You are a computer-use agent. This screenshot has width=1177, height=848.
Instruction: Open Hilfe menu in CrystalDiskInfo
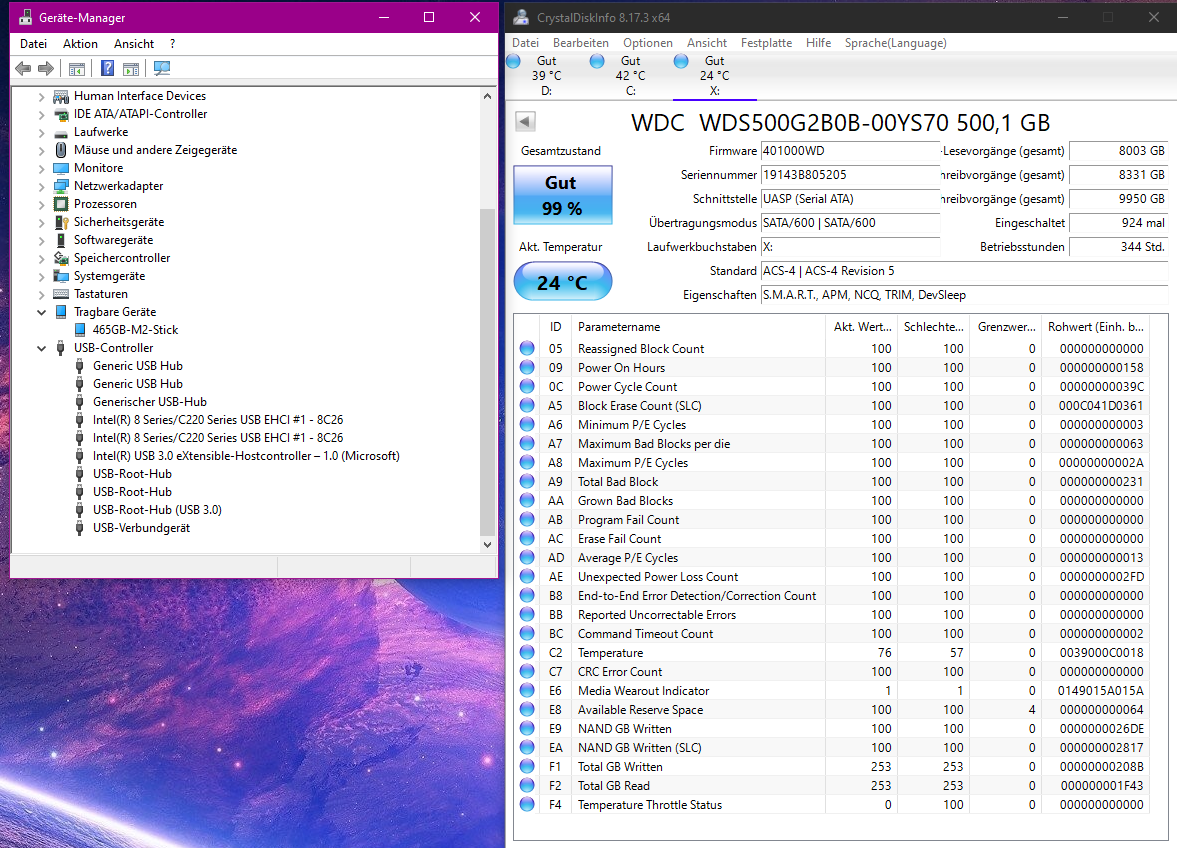point(818,43)
